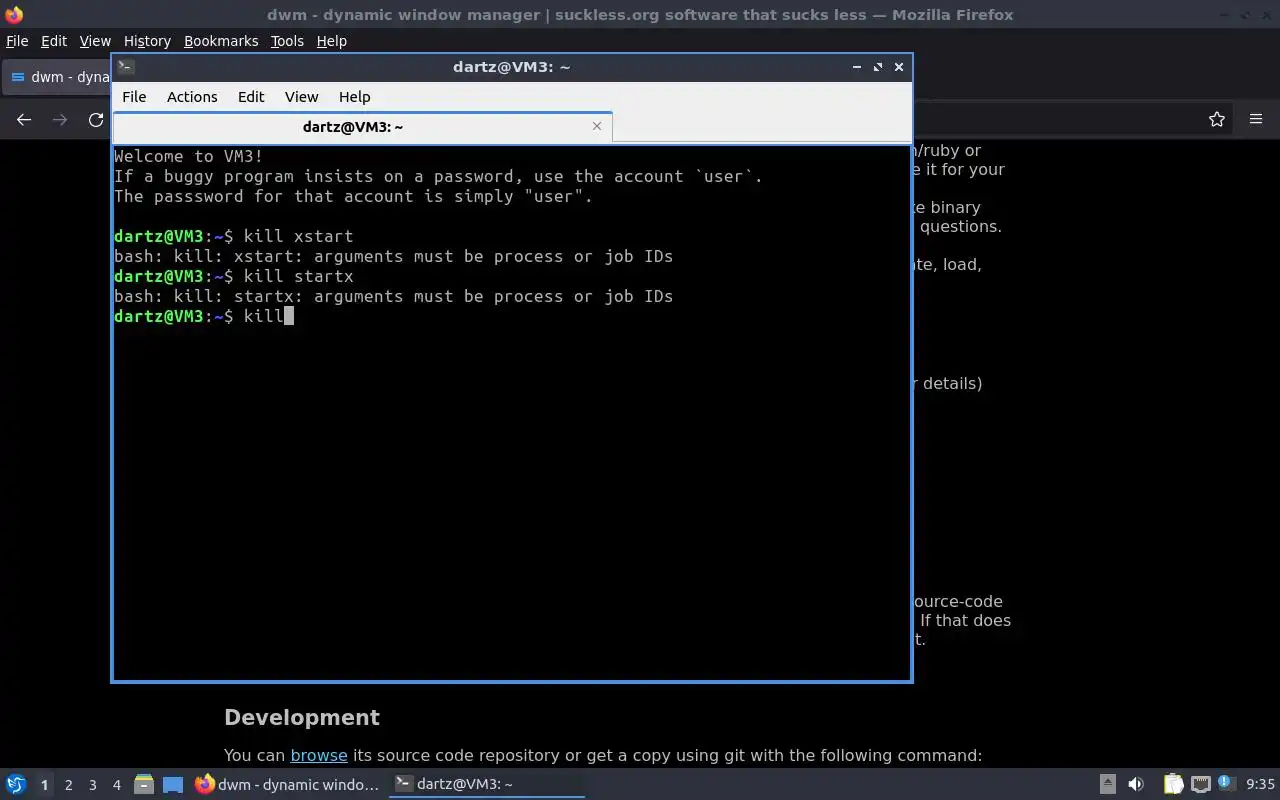Close the terminal window
The image size is (1280, 800).
point(899,67)
